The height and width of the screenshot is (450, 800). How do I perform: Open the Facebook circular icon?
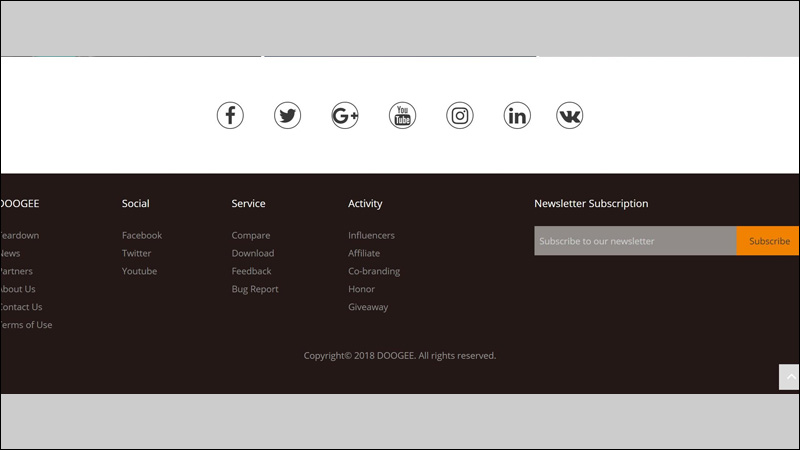click(230, 115)
